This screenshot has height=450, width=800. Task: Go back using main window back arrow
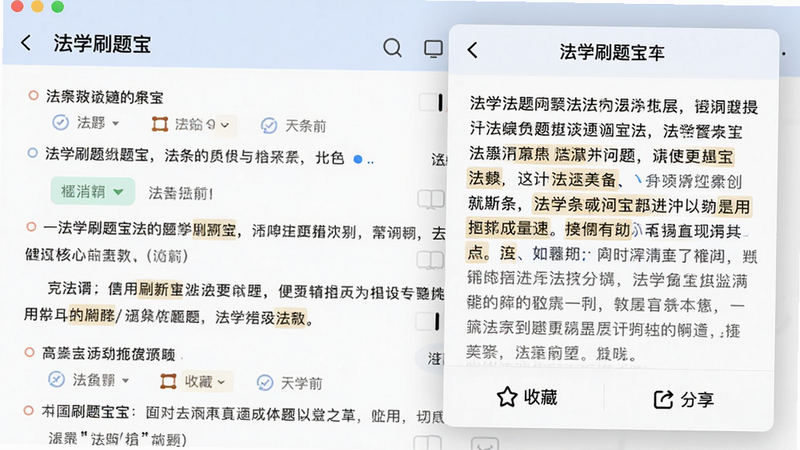pyautogui.click(x=26, y=43)
